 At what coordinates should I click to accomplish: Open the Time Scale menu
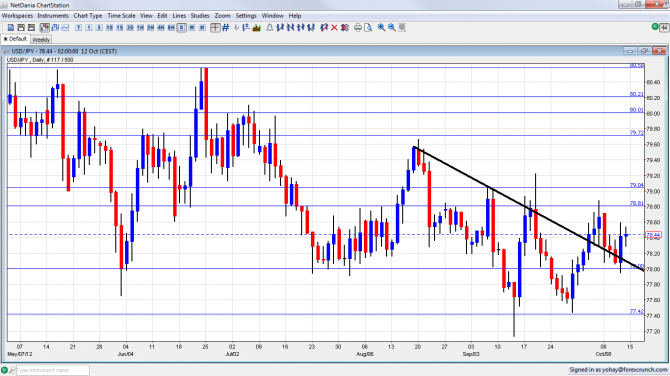[121, 15]
